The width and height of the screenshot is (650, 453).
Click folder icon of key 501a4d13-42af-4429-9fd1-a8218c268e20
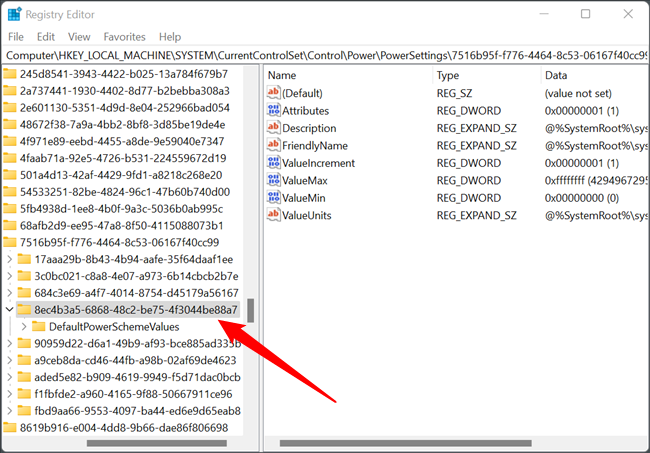tap(10, 175)
